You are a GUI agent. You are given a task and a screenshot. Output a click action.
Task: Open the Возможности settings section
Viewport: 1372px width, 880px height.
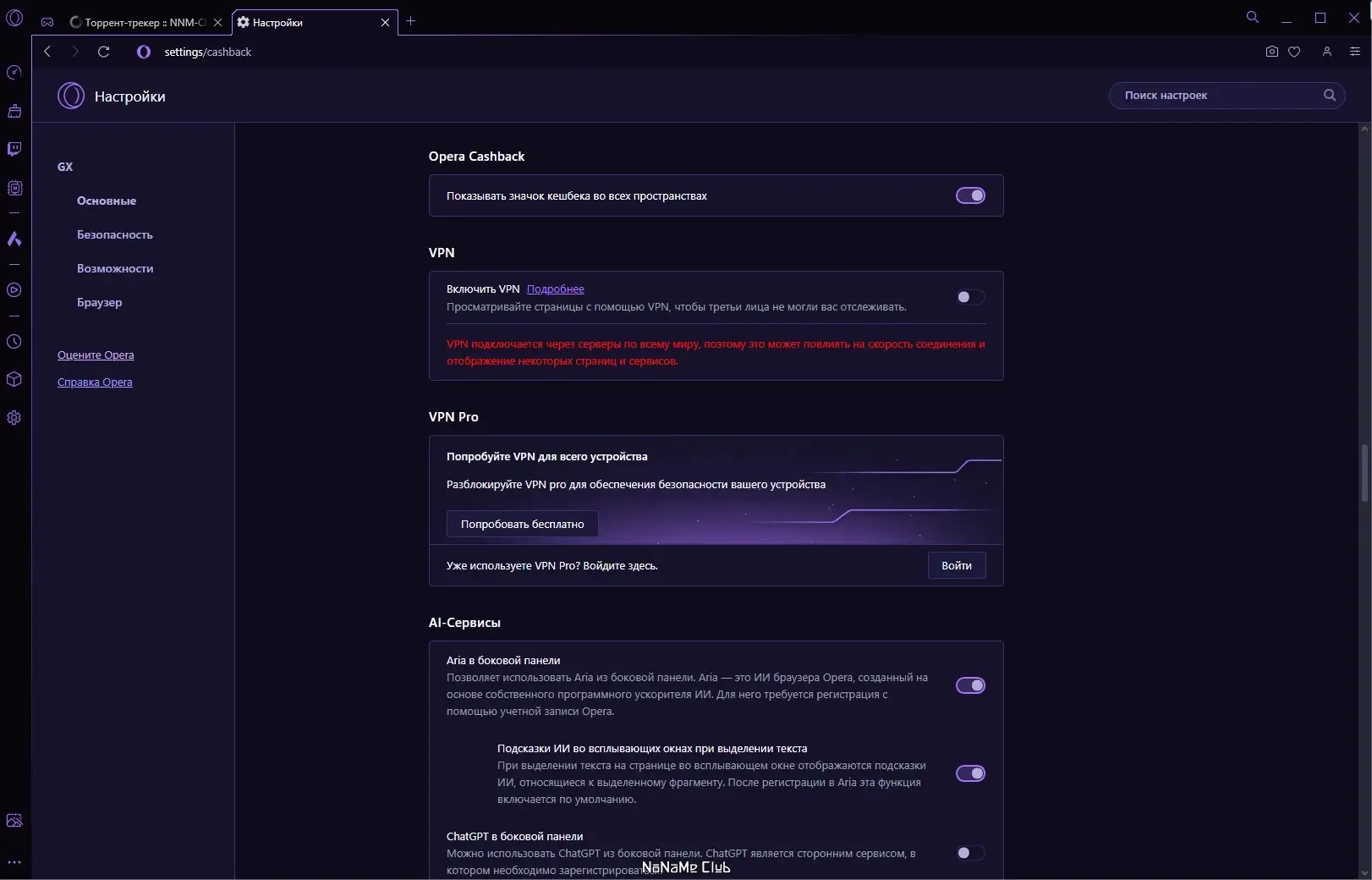(115, 268)
